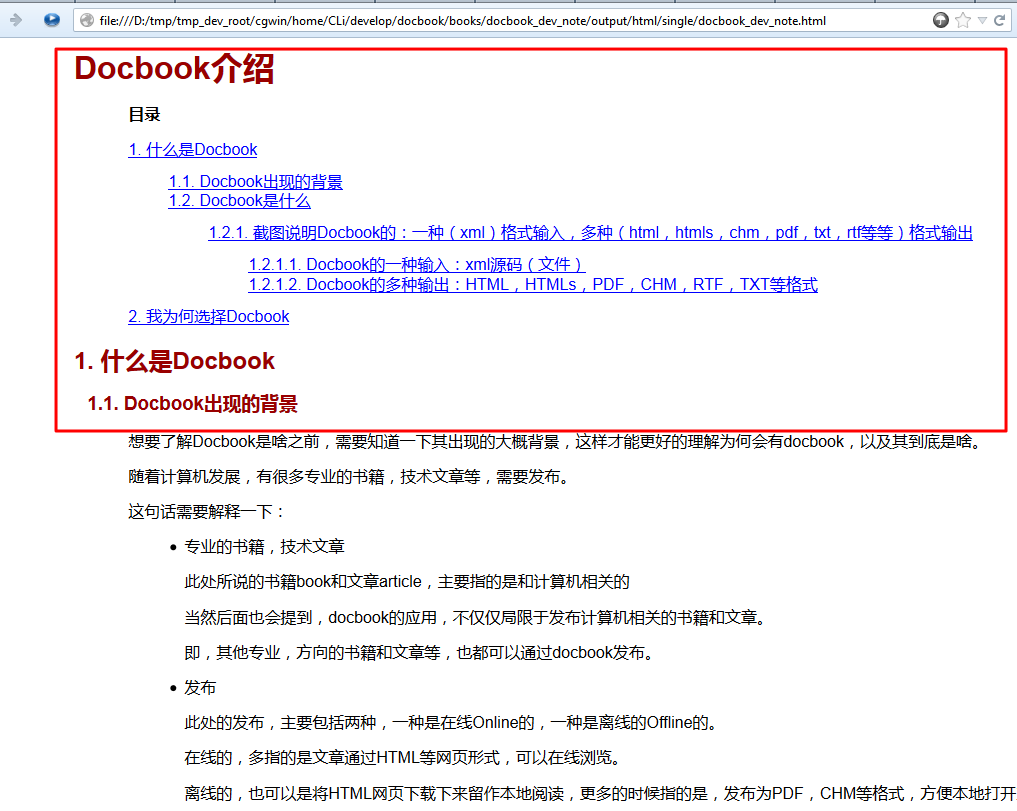This screenshot has height=811, width=1017.
Task: Open the address bar history dropdown arrow
Action: pos(983,21)
